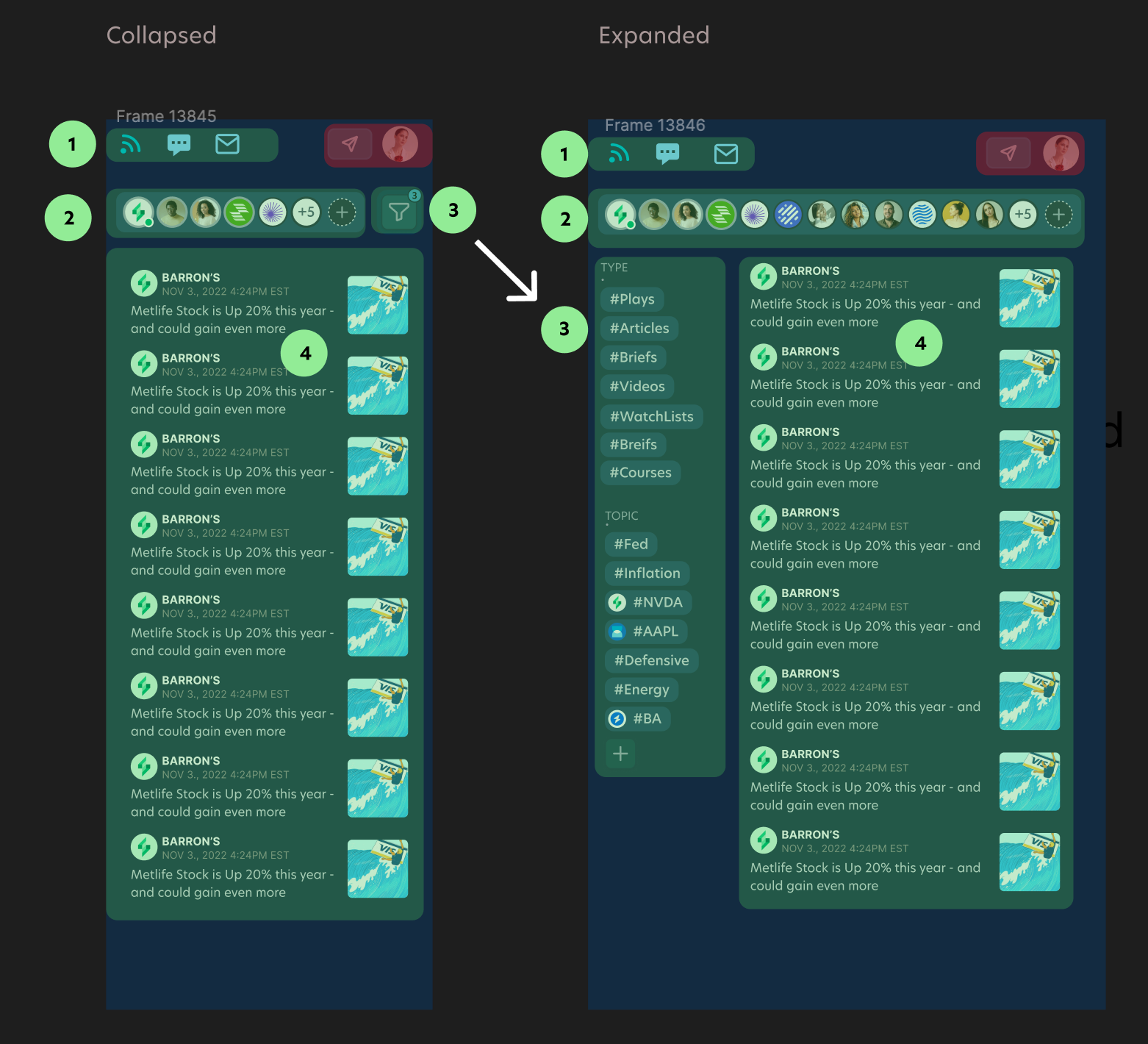Toggle the #Plays type filter
This screenshot has width=1148, height=1044.
[x=633, y=299]
